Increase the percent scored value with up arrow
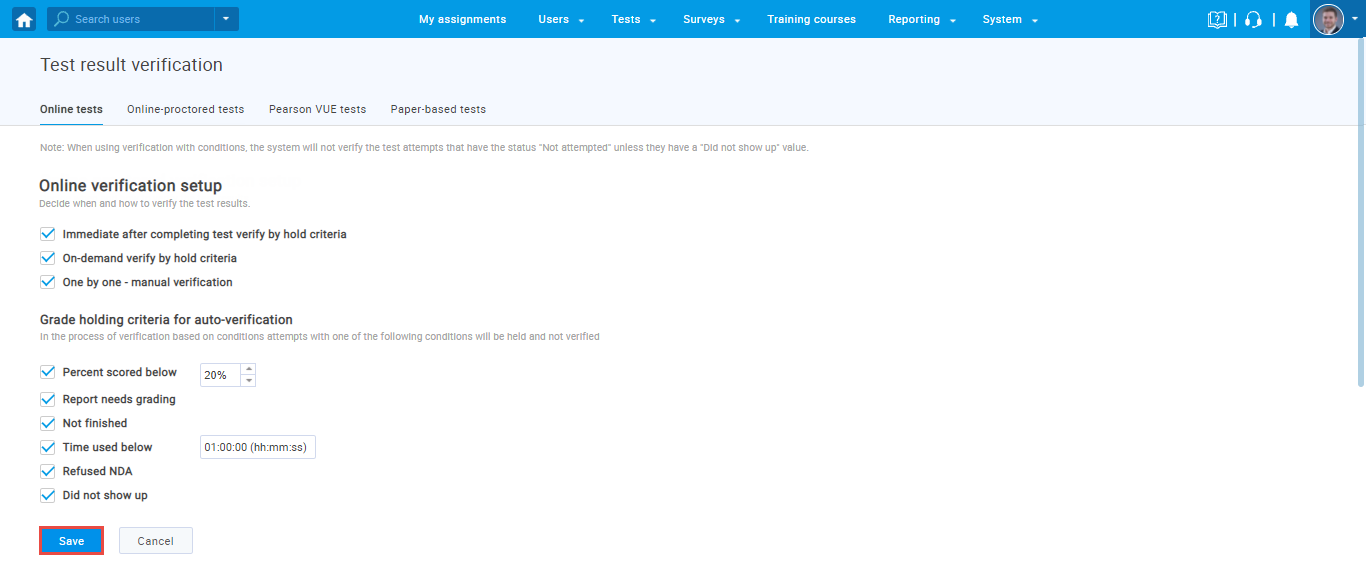The image size is (1366, 574). point(248,369)
